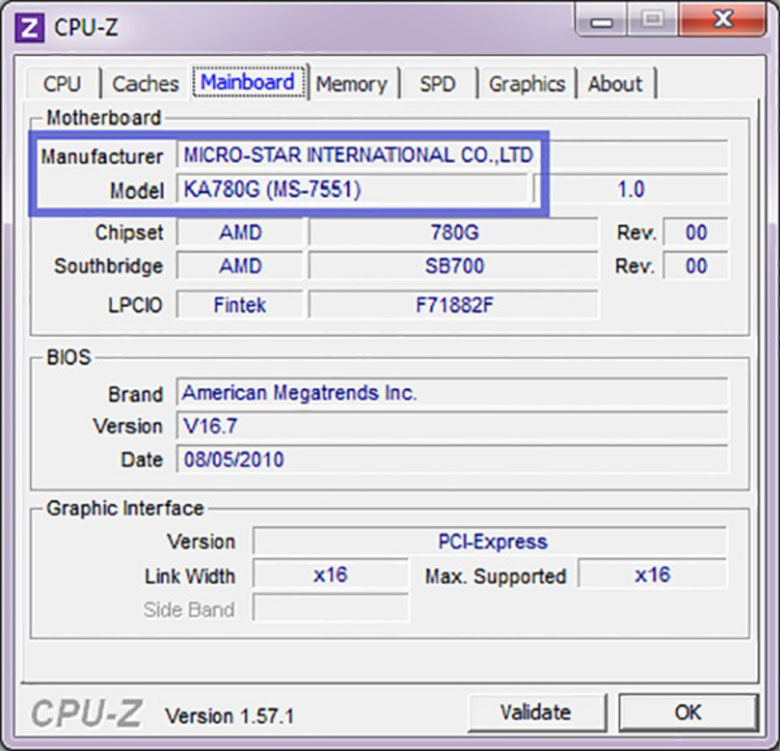The image size is (780, 751).
Task: Click the Manufacturer field MICRO-STAR INTERNATIONAL
Action: click(x=452, y=155)
